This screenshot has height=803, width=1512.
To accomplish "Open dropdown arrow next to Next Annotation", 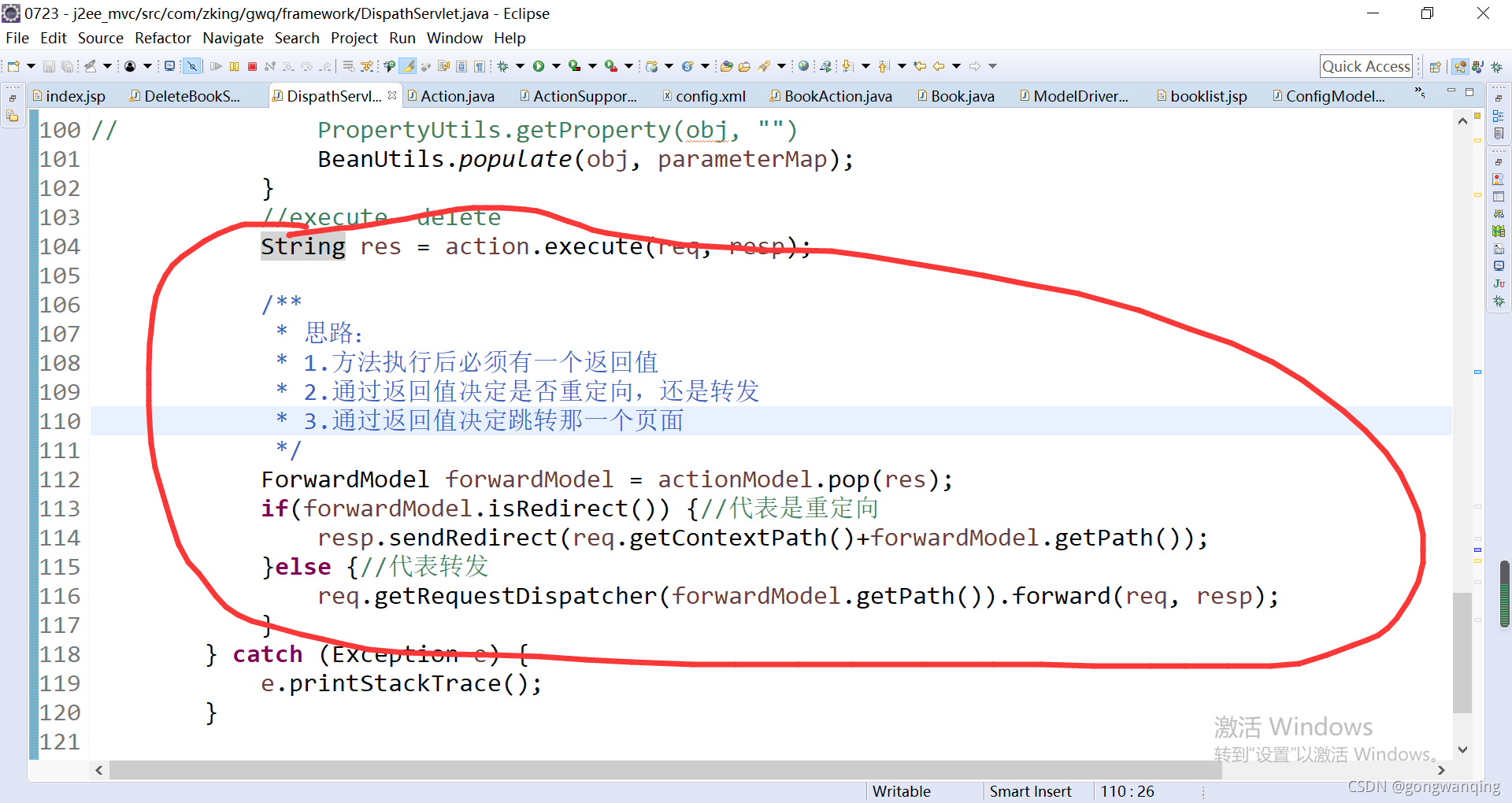I will (865, 66).
